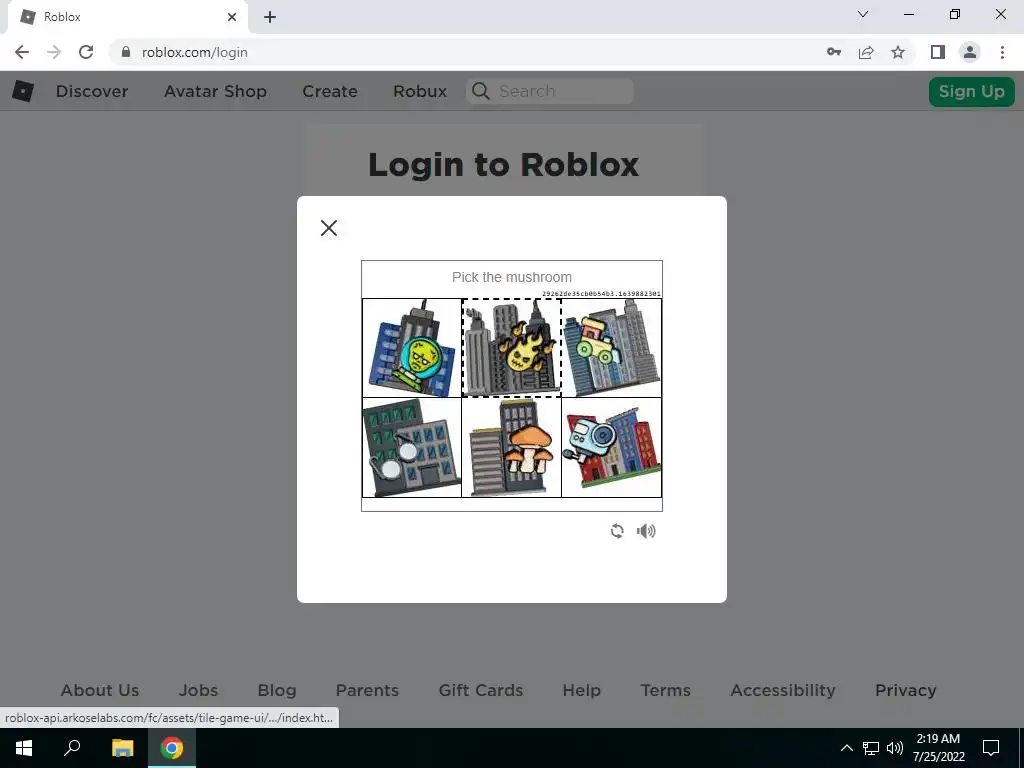
Task: Open the Roblox home logo
Action: 23,91
